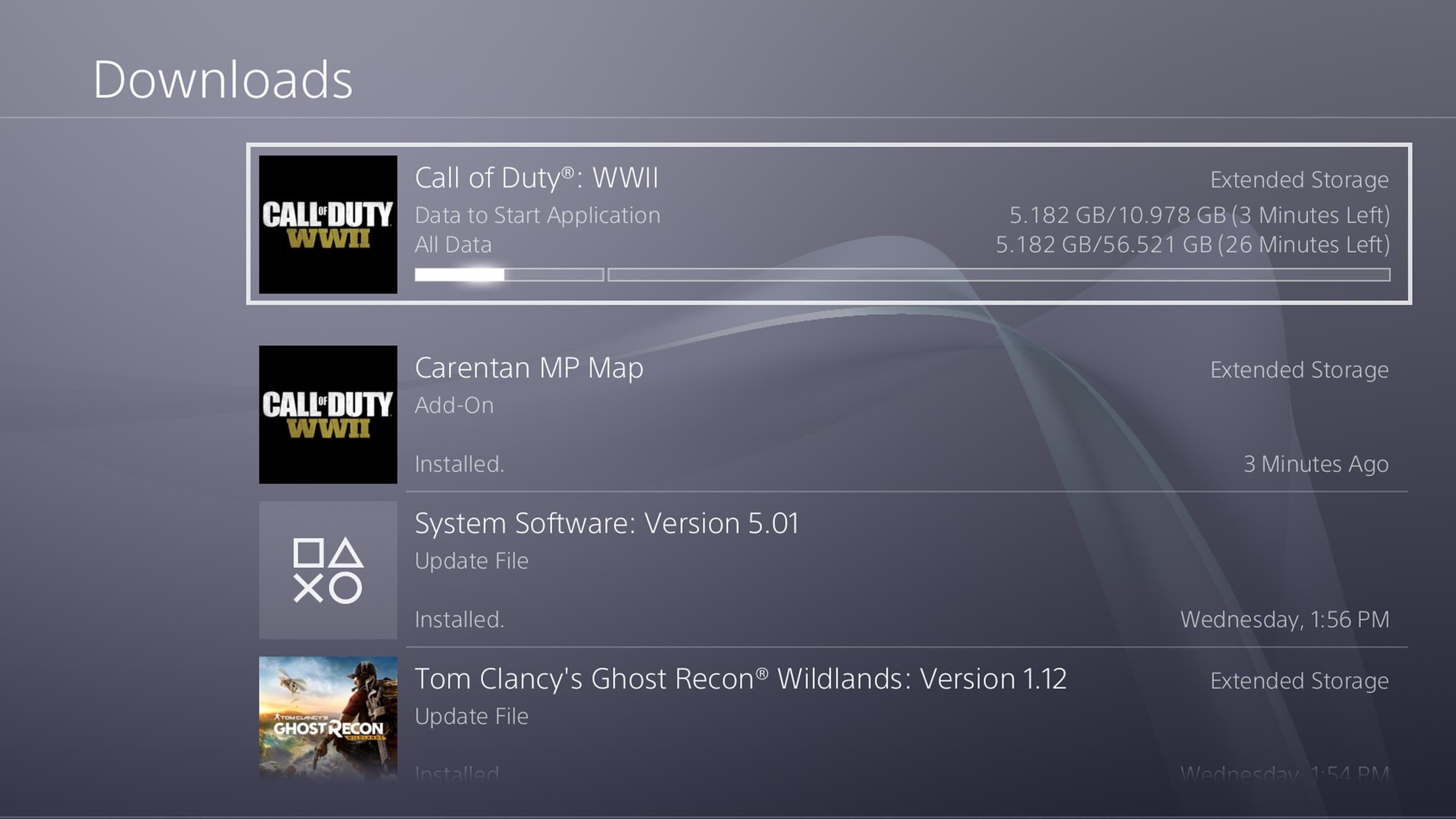The image size is (1456, 819).
Task: Click the 5.182 GB/10.978 GB download status
Action: pos(1199,215)
